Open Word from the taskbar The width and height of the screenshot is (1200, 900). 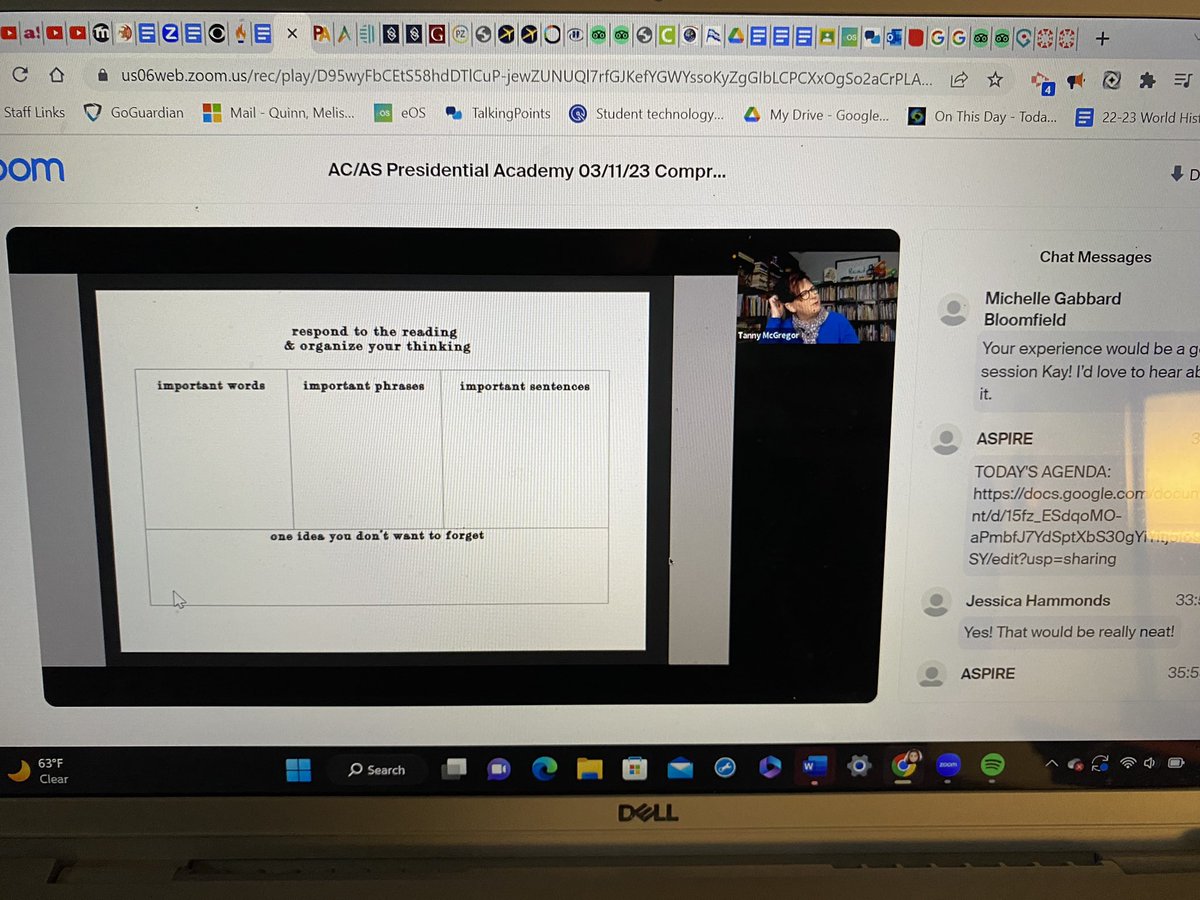[814, 767]
